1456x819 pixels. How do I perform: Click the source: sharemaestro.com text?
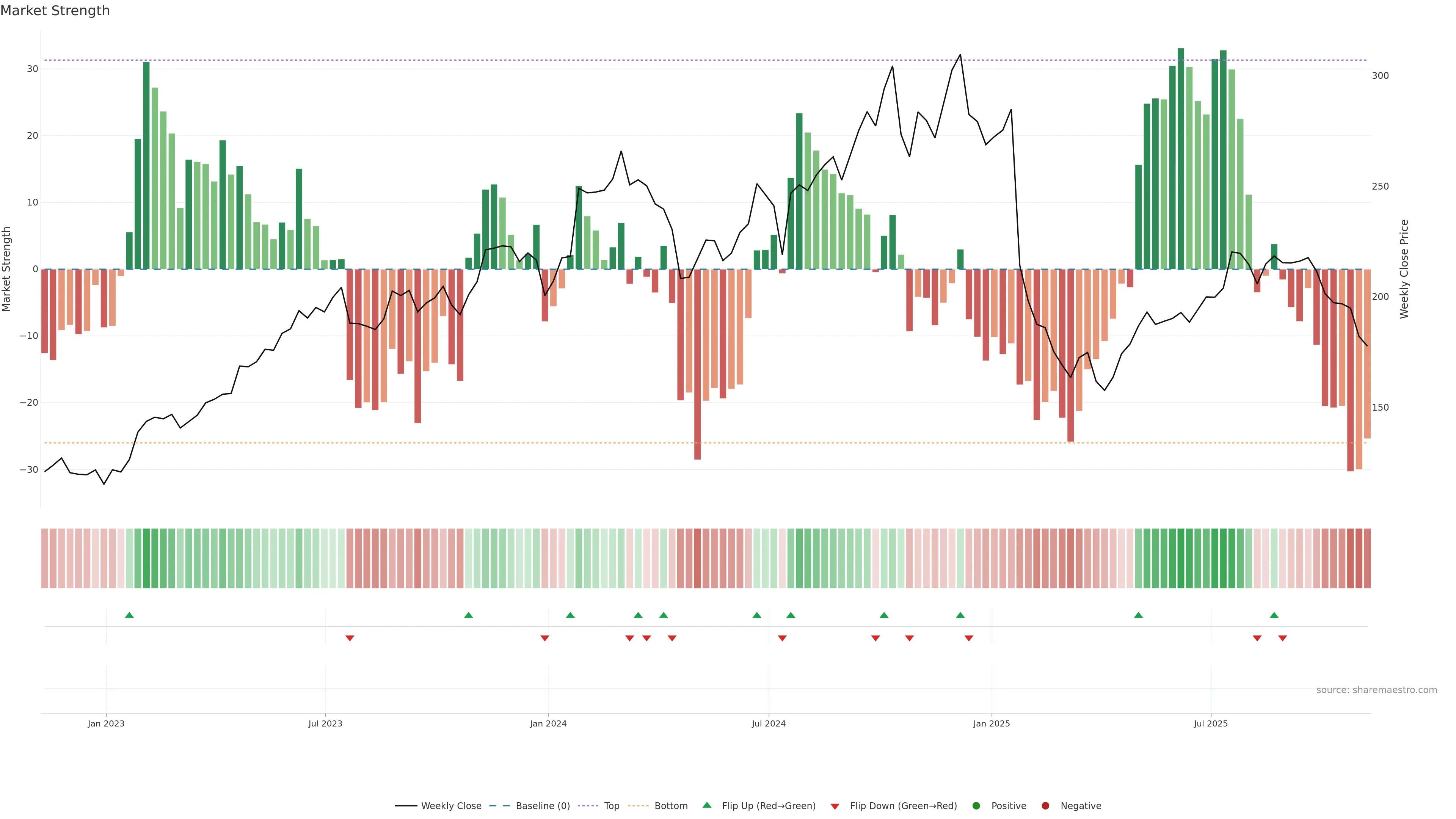[x=1376, y=690]
